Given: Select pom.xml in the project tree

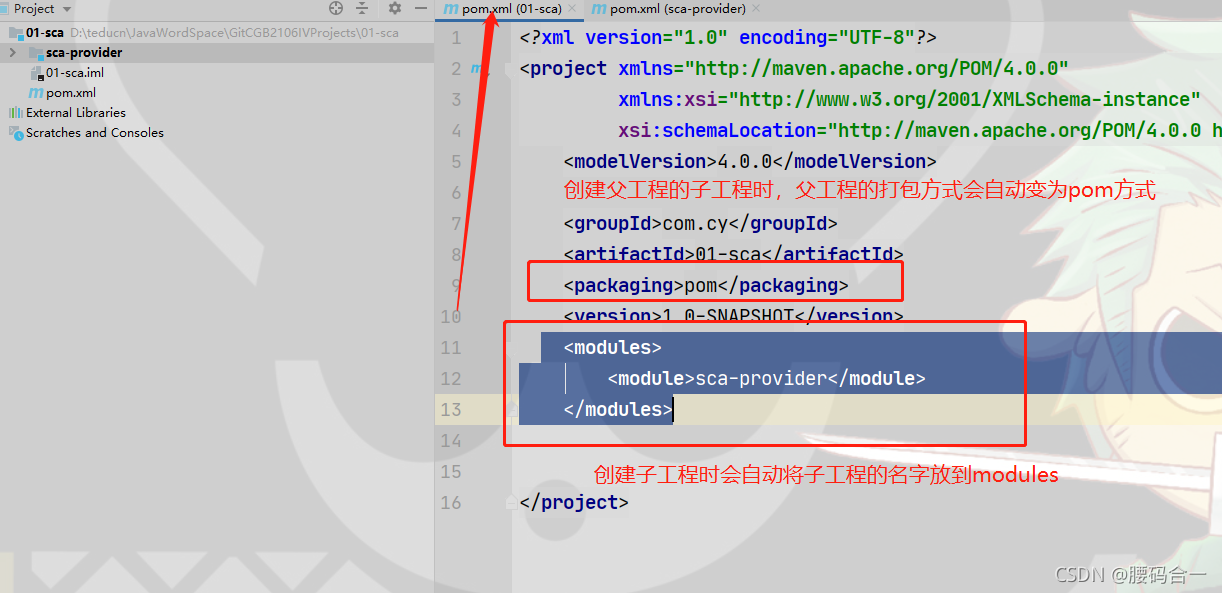Looking at the screenshot, I should (x=71, y=92).
